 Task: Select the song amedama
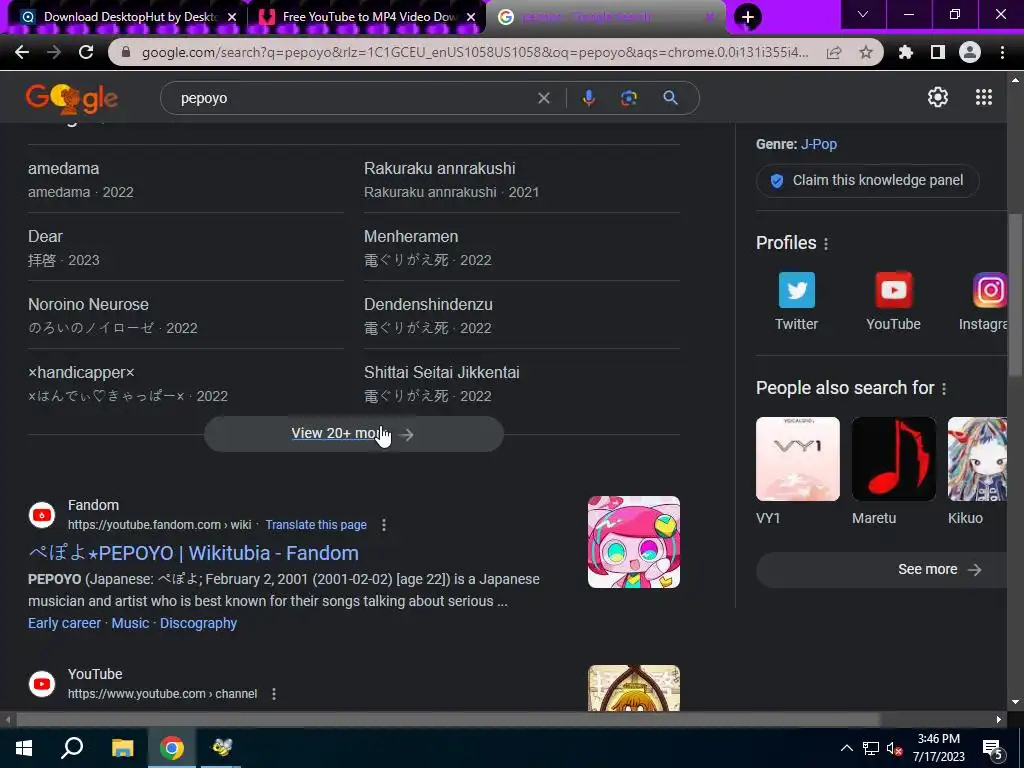tap(185, 179)
